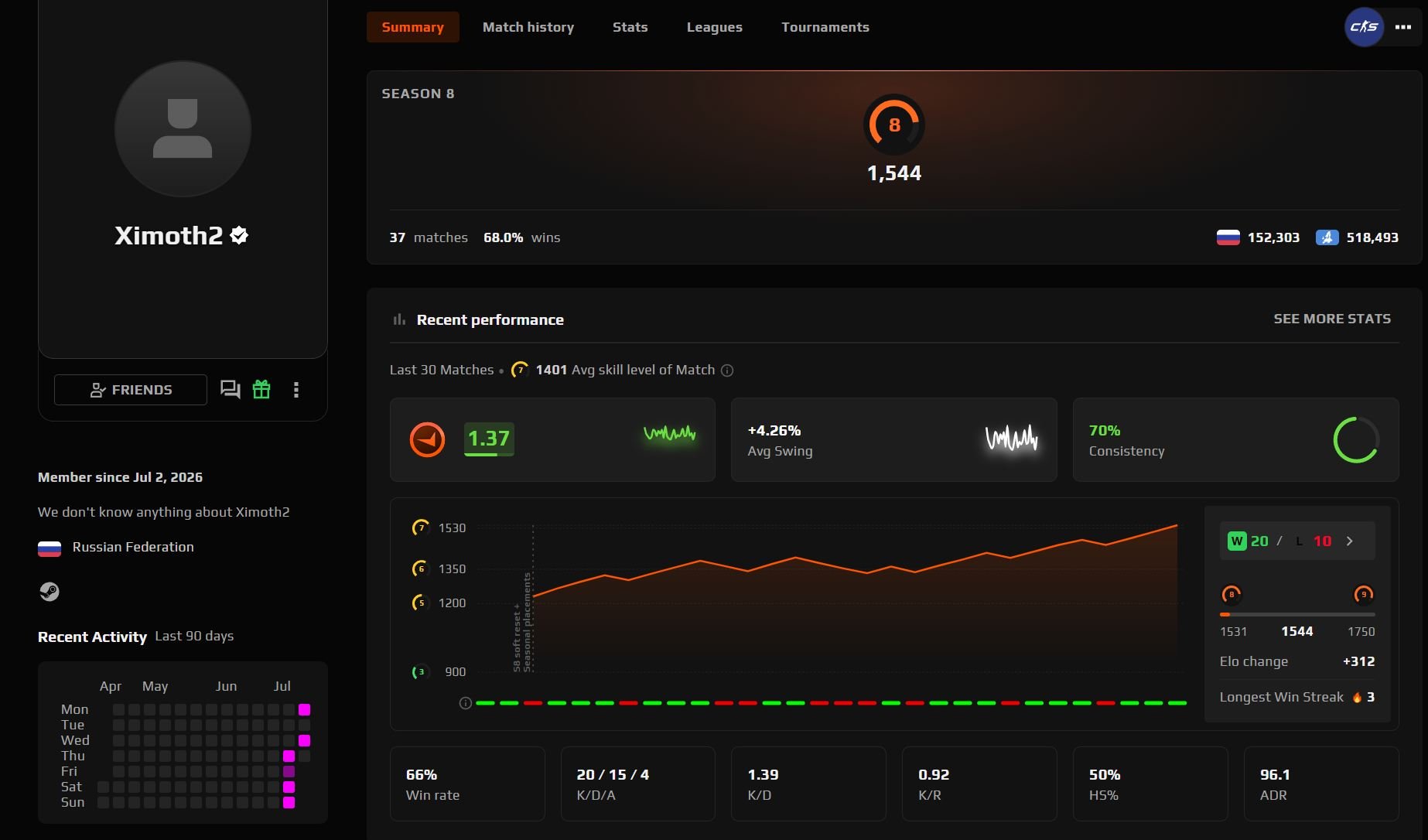Click the level 9 icon above 1750
Screen dimensions: 1428x840
point(1364,595)
